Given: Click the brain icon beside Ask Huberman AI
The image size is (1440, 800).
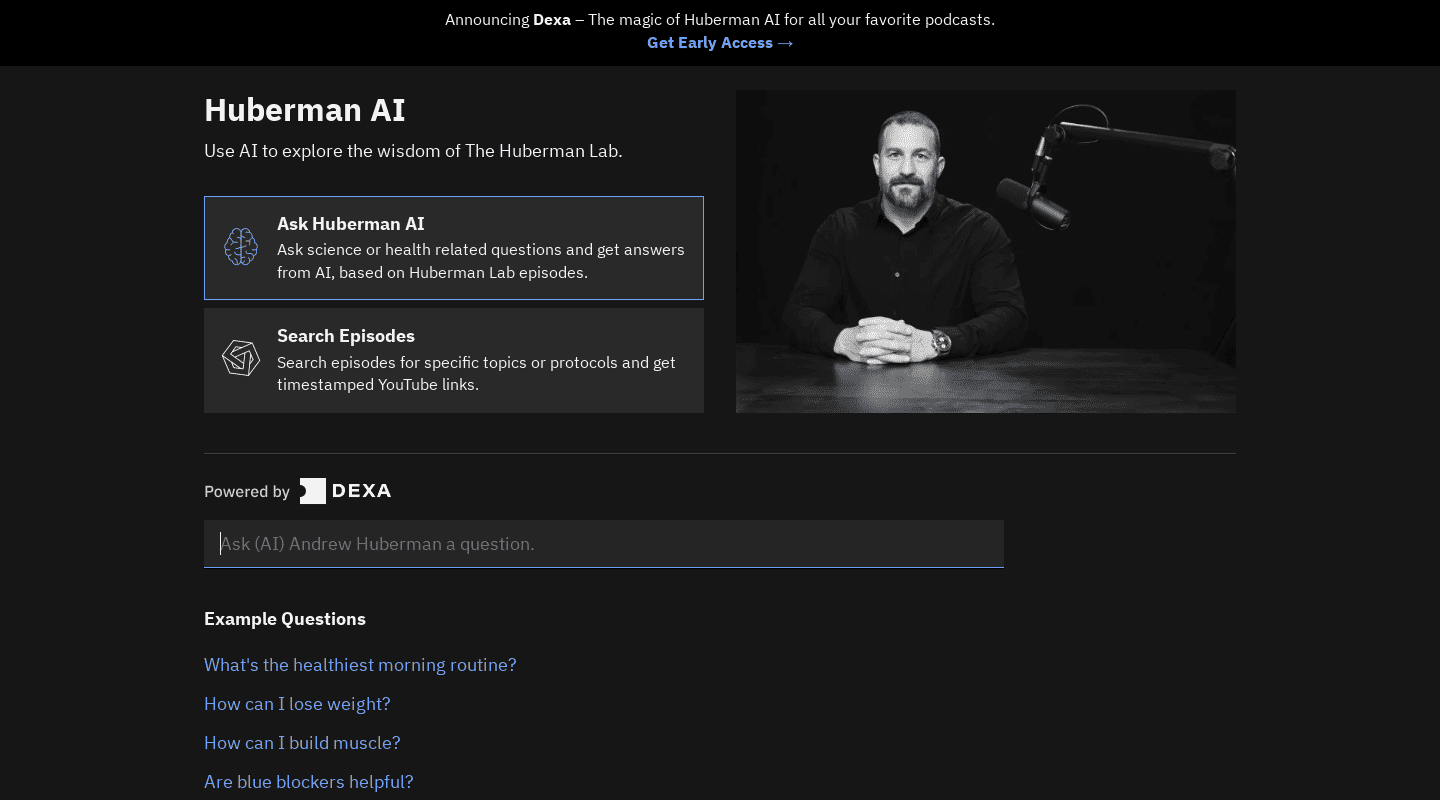Looking at the screenshot, I should [241, 247].
